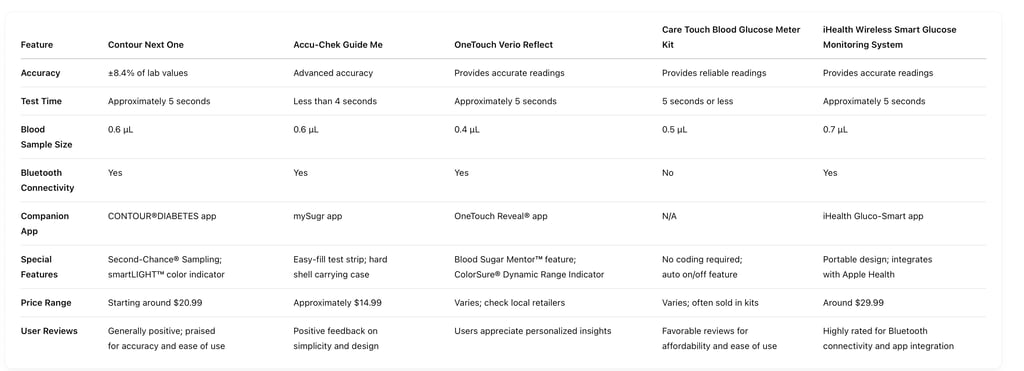Click the User Reviews row label
Viewport: 1024px width, 371px height.
(x=49, y=331)
